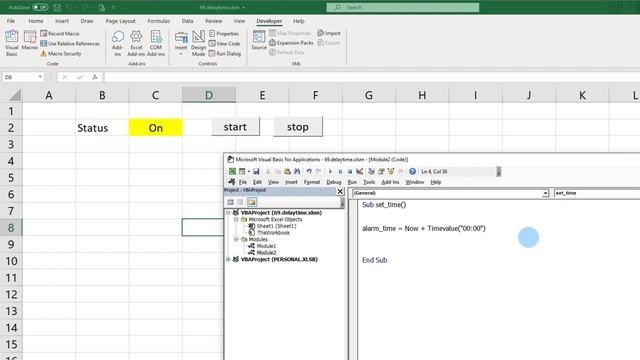Open the VBA editor Tools menu
640x360 pixels.
point(369,182)
